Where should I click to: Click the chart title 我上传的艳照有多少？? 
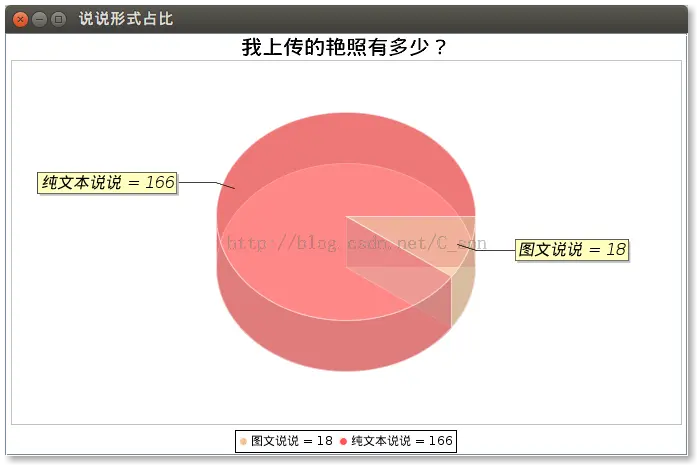click(344, 47)
